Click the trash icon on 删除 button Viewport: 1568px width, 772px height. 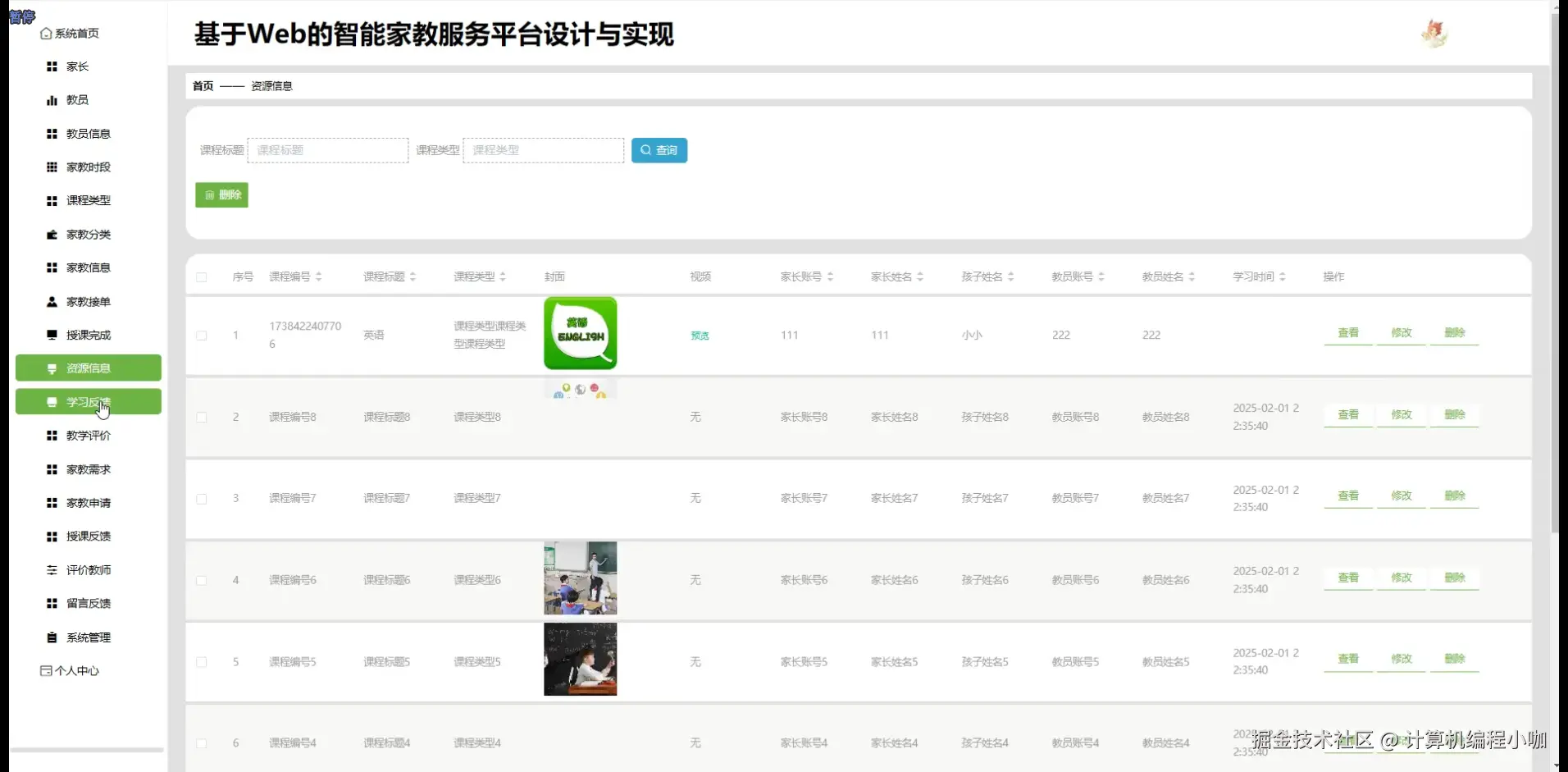tap(210, 194)
